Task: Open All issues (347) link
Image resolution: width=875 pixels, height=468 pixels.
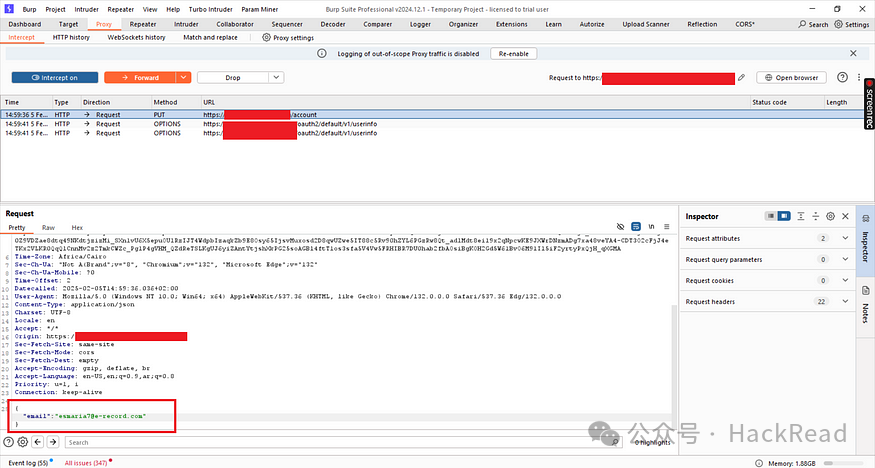Action: 85,463
